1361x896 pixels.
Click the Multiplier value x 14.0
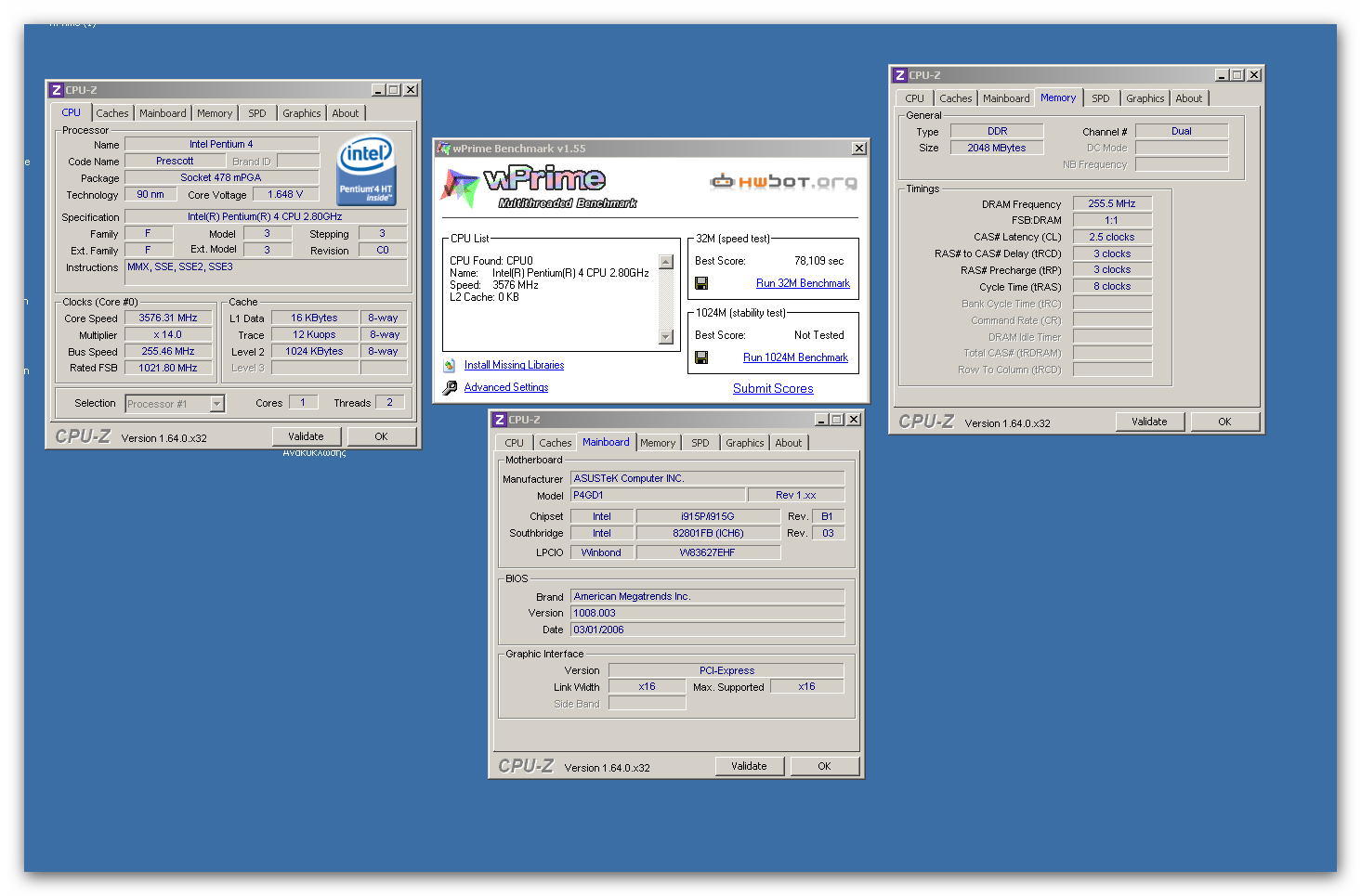[168, 334]
